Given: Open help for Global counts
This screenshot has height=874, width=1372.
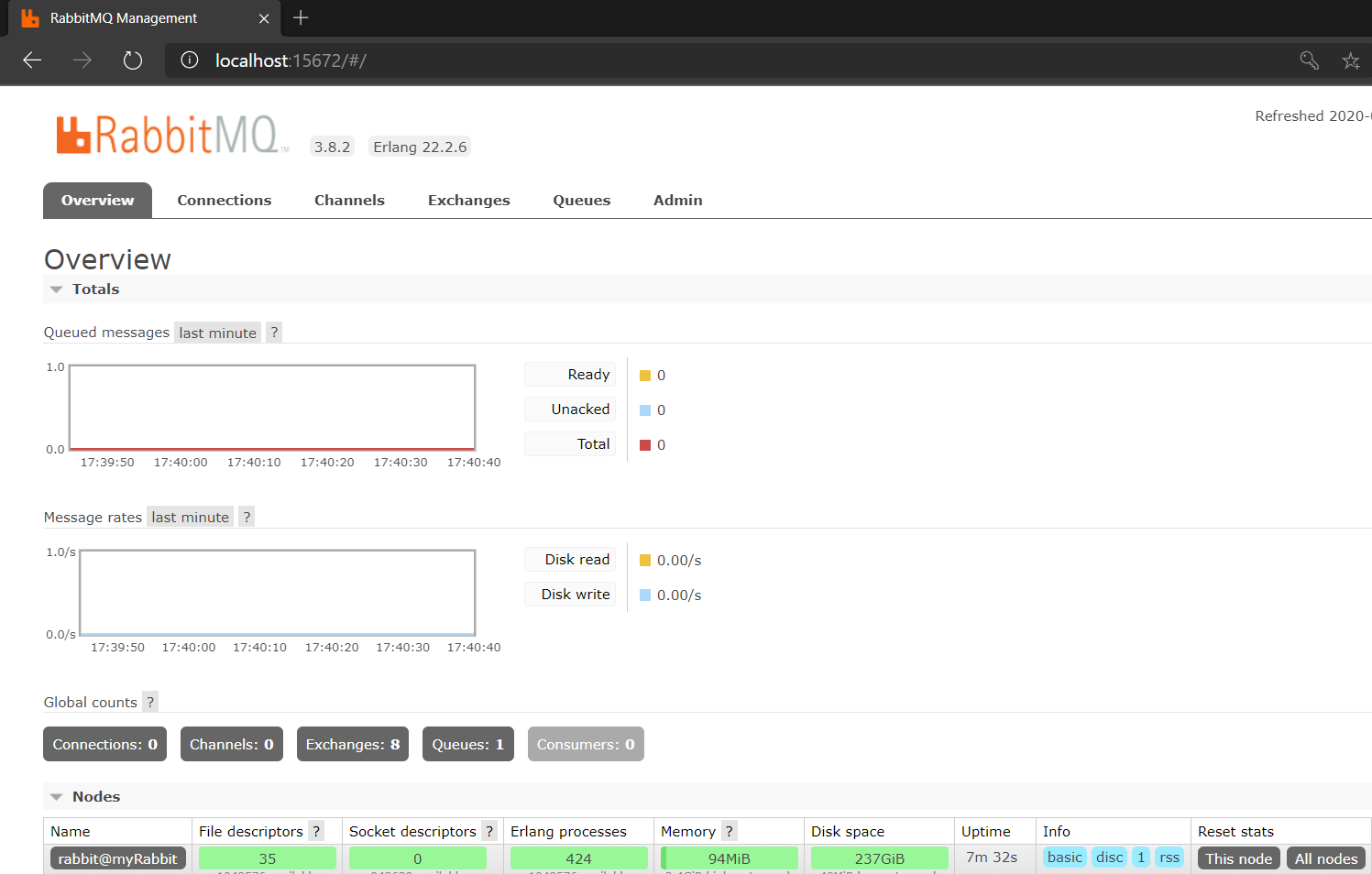Looking at the screenshot, I should click(150, 703).
